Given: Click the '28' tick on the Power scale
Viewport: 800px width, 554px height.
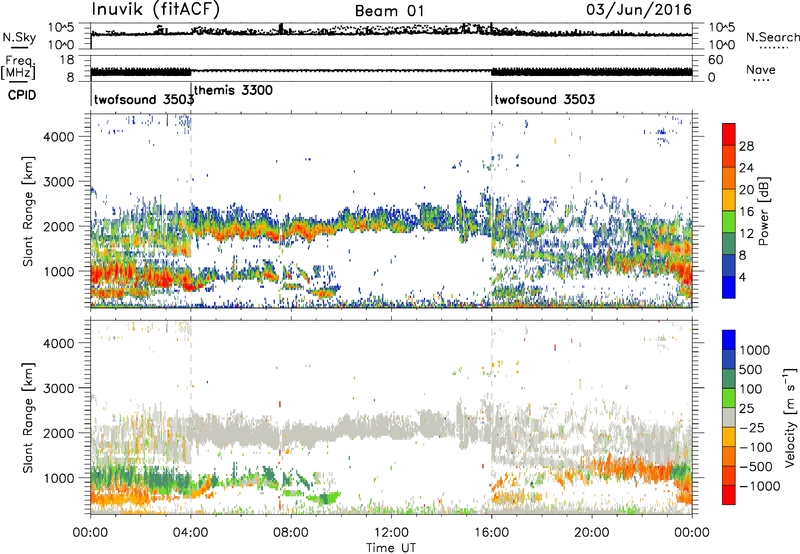Looking at the screenshot, I should 746,146.
